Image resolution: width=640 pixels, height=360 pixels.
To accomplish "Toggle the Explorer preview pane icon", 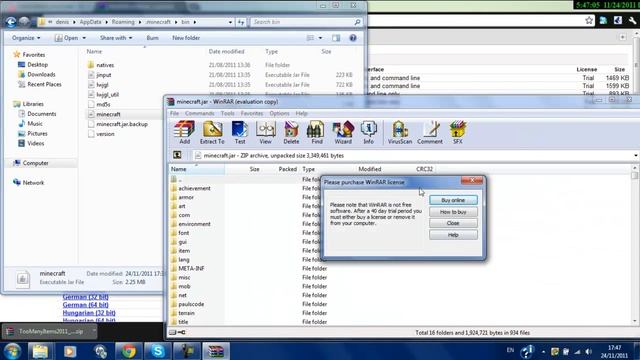I will pyautogui.click(x=336, y=38).
